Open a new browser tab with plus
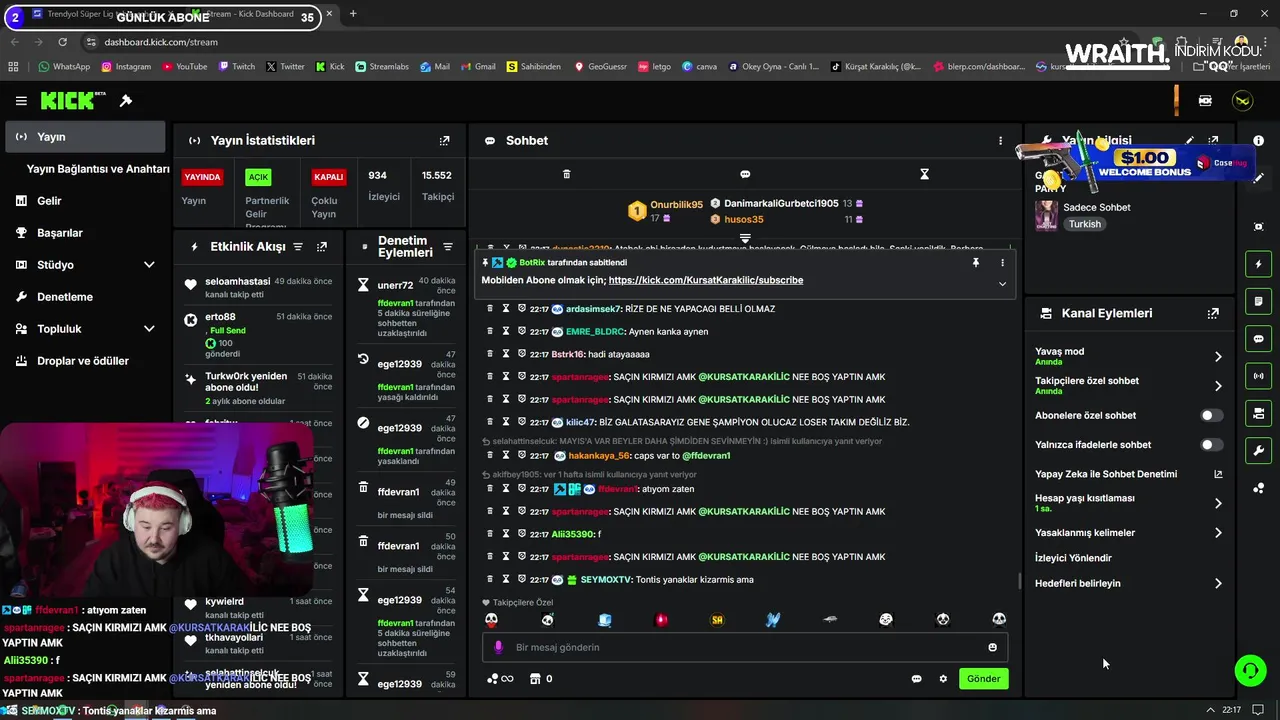1280x720 pixels. 353,14
